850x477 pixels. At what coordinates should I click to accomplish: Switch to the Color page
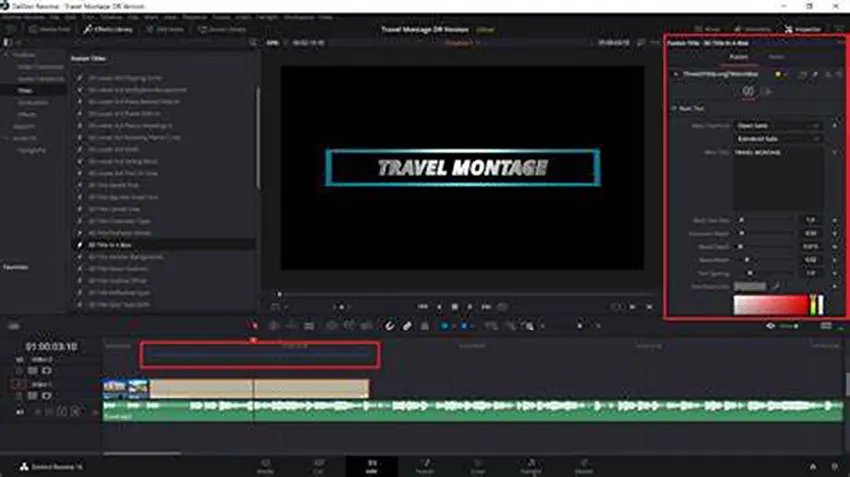[x=478, y=466]
